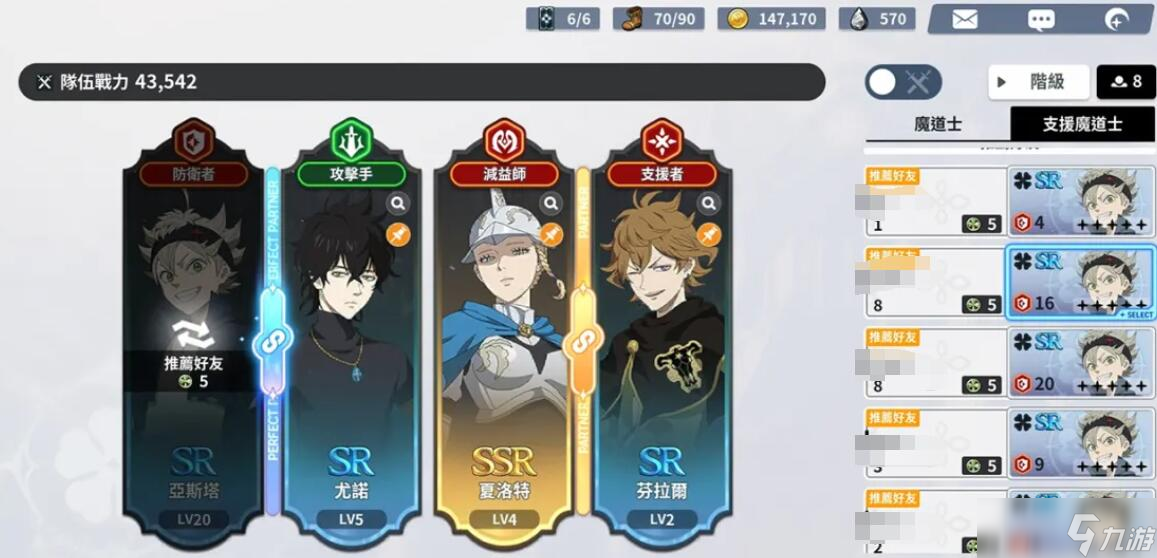The image size is (1157, 558).
Task: Toggle pin on the 夏洛特 card
Action: click(550, 235)
